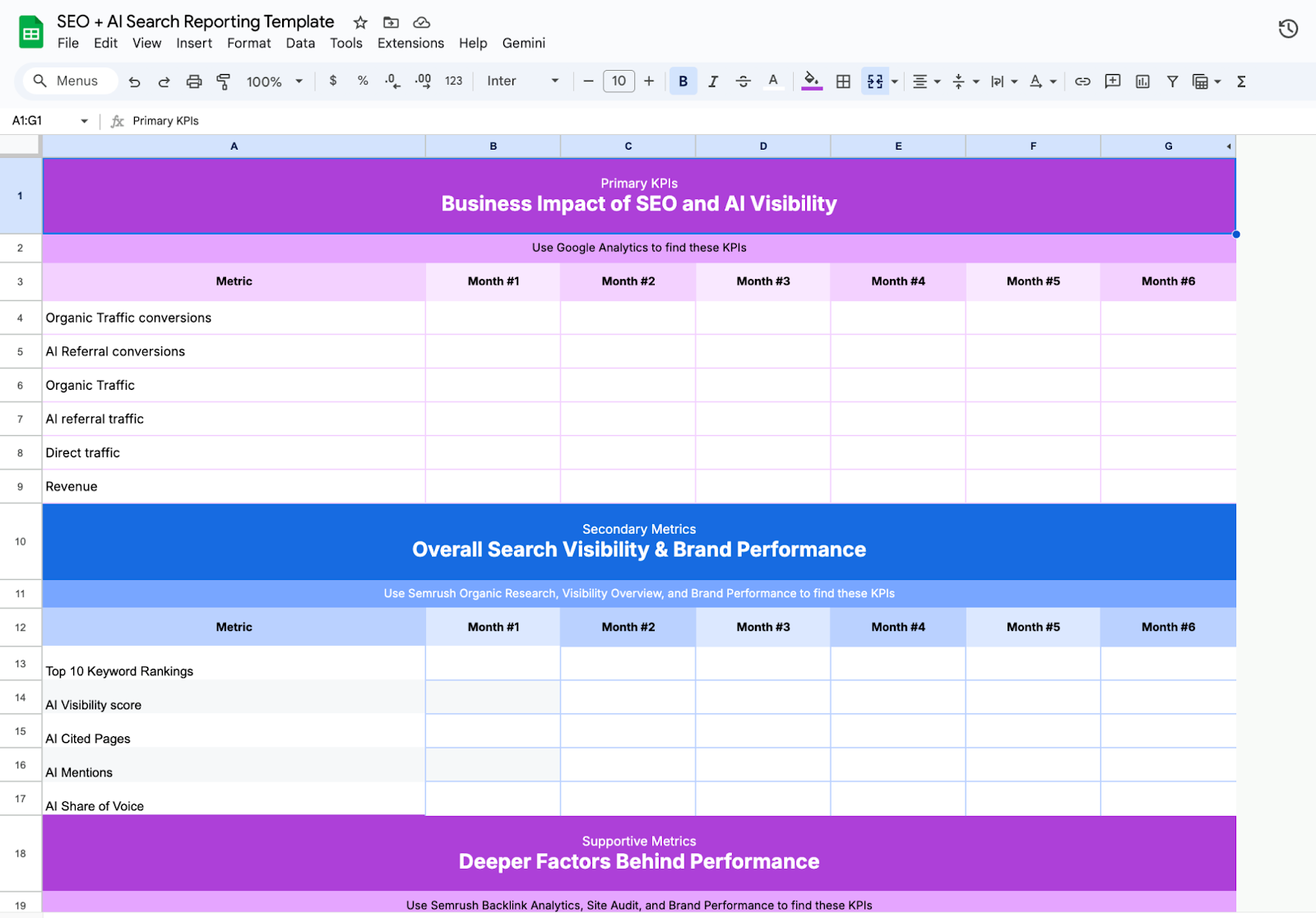This screenshot has width=1316, height=918.
Task: Toggle bold formatting
Action: tap(683, 81)
